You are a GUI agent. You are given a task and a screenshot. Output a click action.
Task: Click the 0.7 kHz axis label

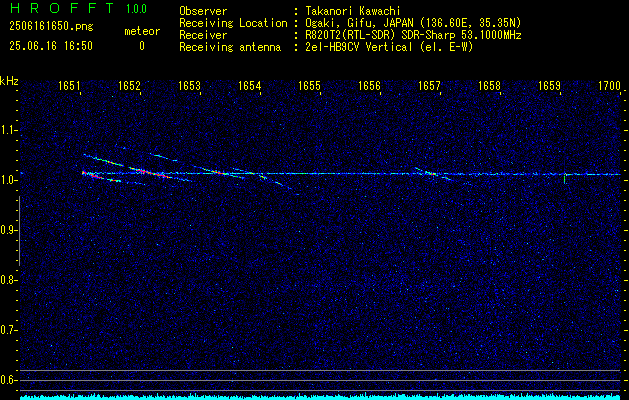coord(8,330)
